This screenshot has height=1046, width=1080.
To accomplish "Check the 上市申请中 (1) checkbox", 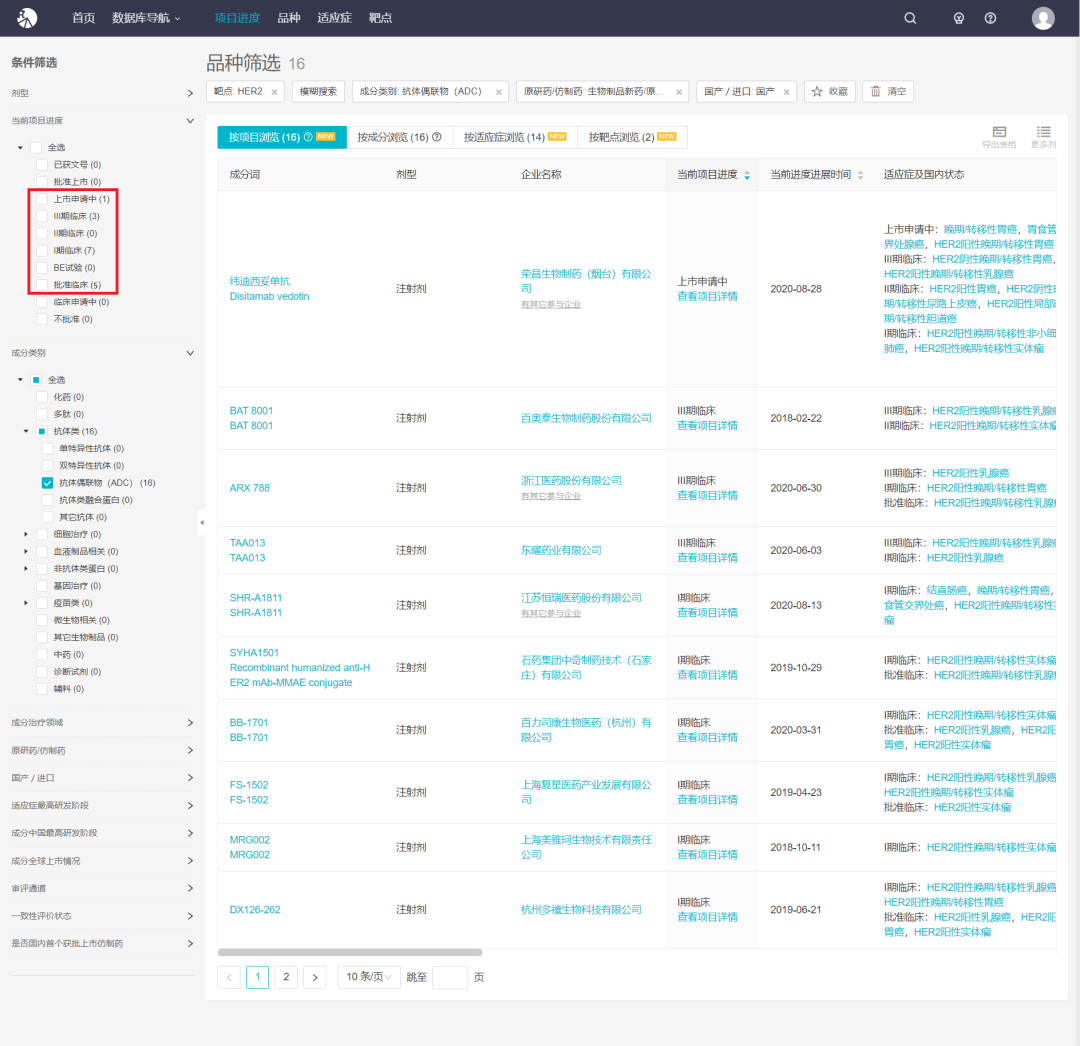I will (x=42, y=199).
